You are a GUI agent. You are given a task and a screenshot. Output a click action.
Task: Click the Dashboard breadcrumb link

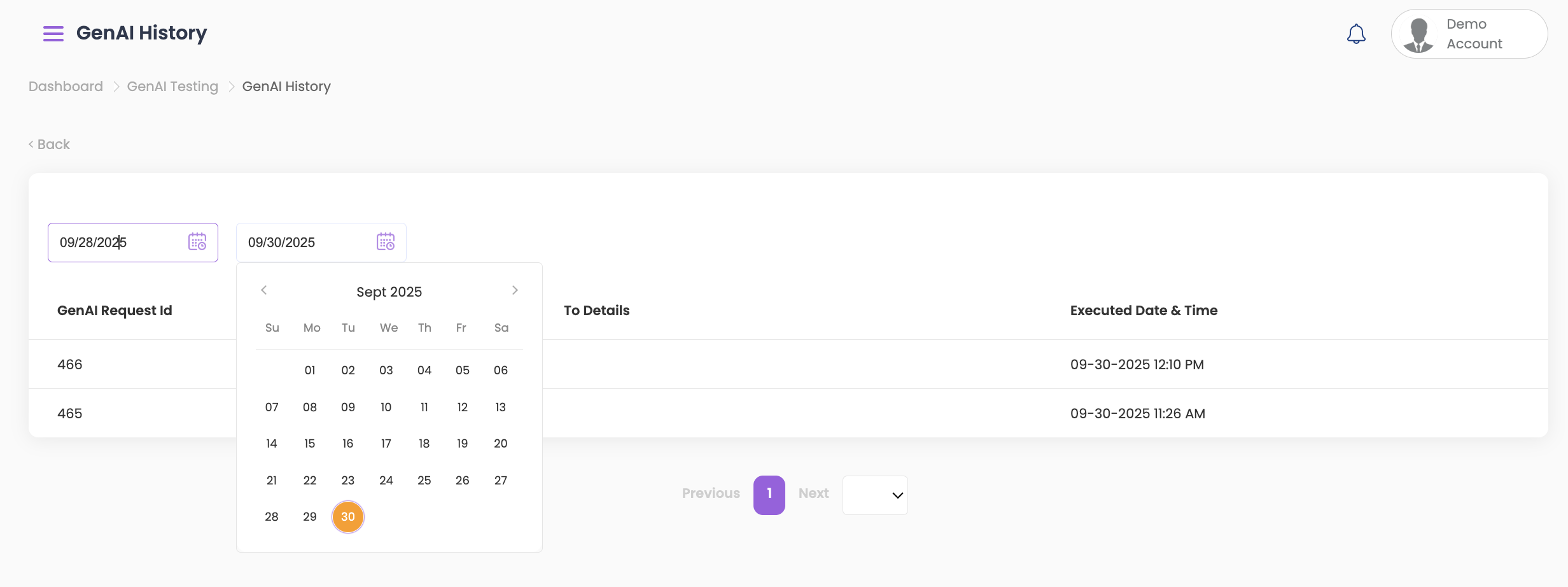[66, 87]
